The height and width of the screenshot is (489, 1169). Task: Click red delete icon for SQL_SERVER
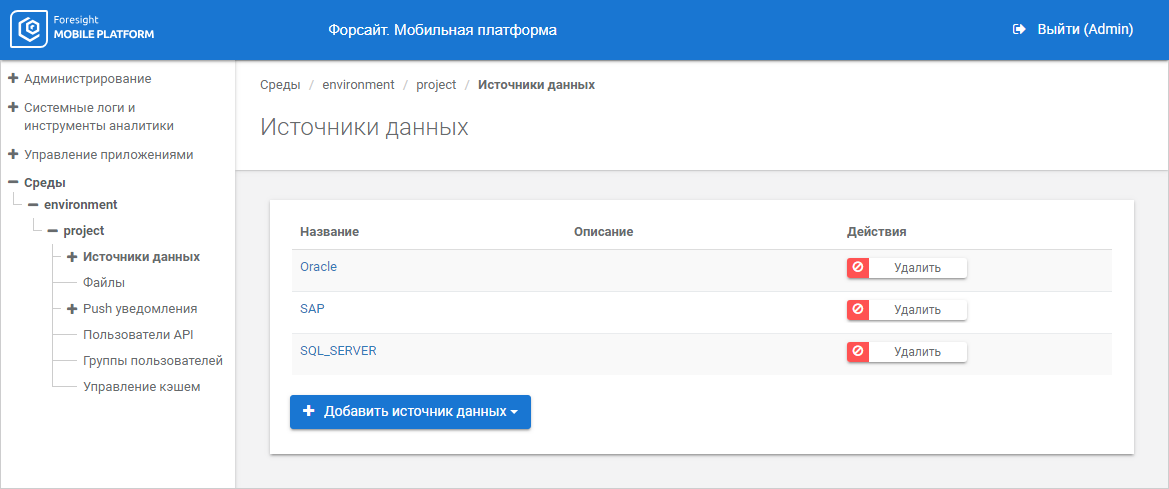pyautogui.click(x=858, y=352)
